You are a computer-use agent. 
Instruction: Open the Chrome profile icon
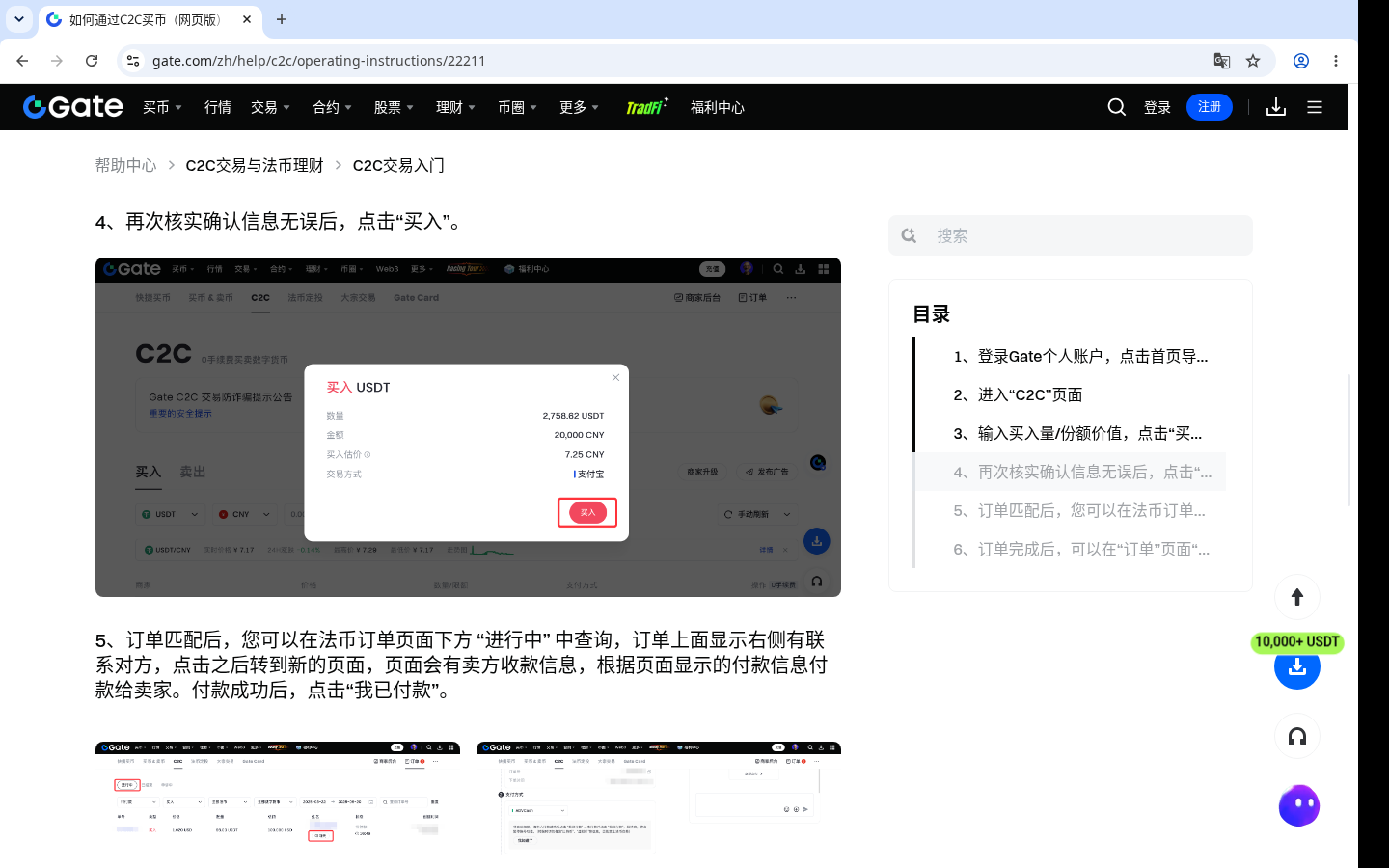1301,61
